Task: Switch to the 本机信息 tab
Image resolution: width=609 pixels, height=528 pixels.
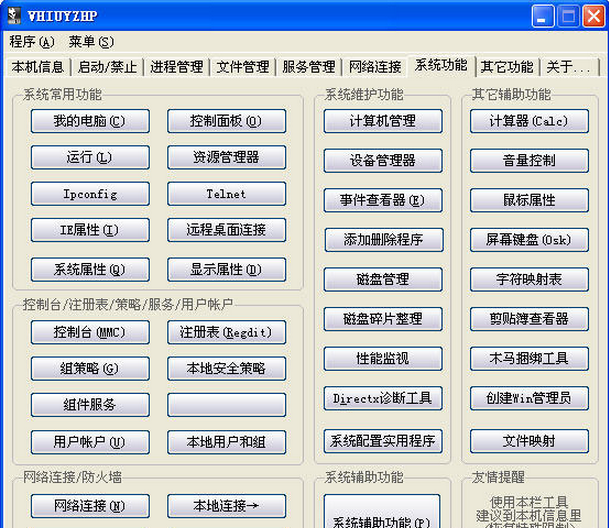Action: coord(38,67)
